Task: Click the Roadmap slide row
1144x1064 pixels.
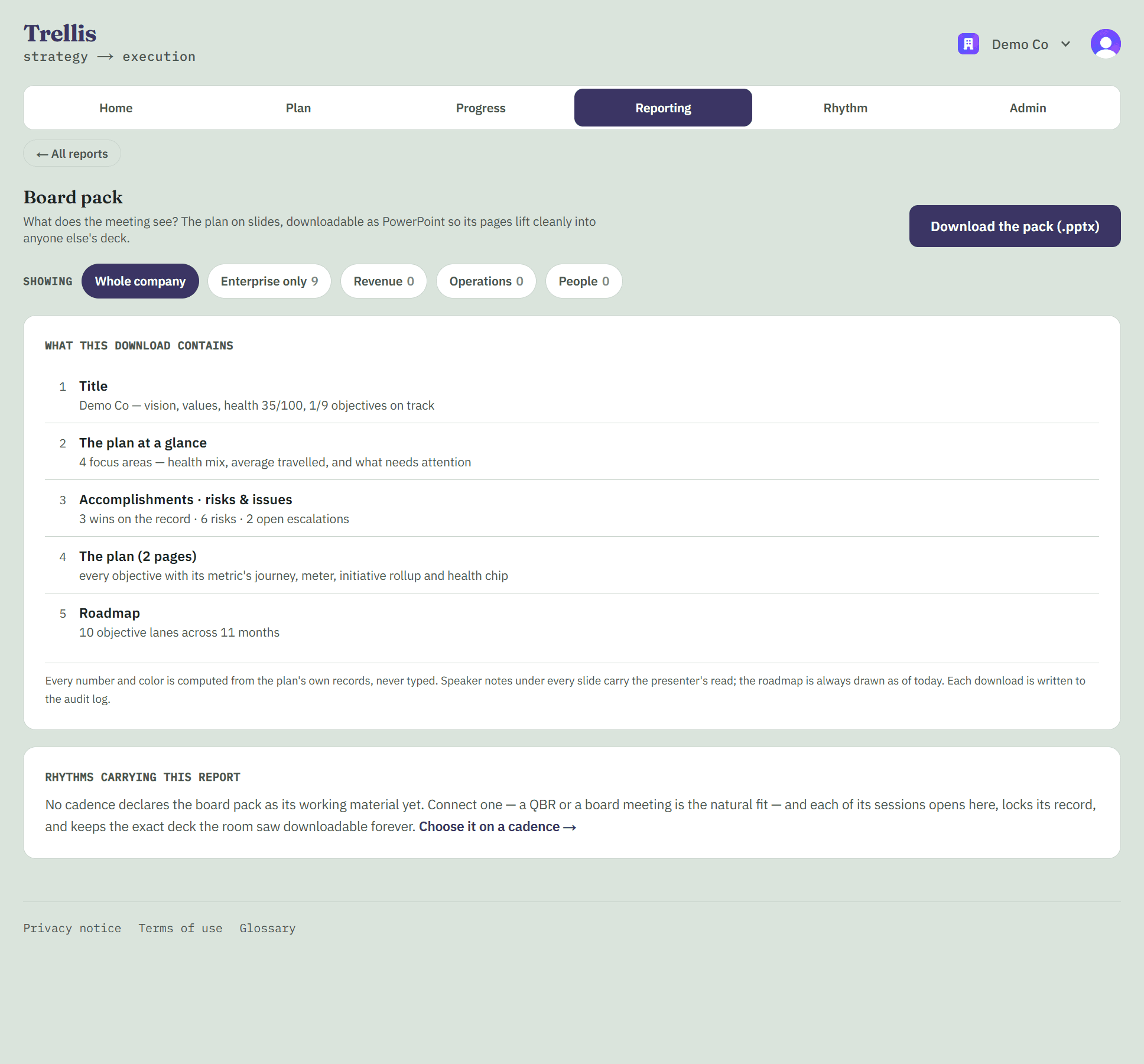Action: 571,622
